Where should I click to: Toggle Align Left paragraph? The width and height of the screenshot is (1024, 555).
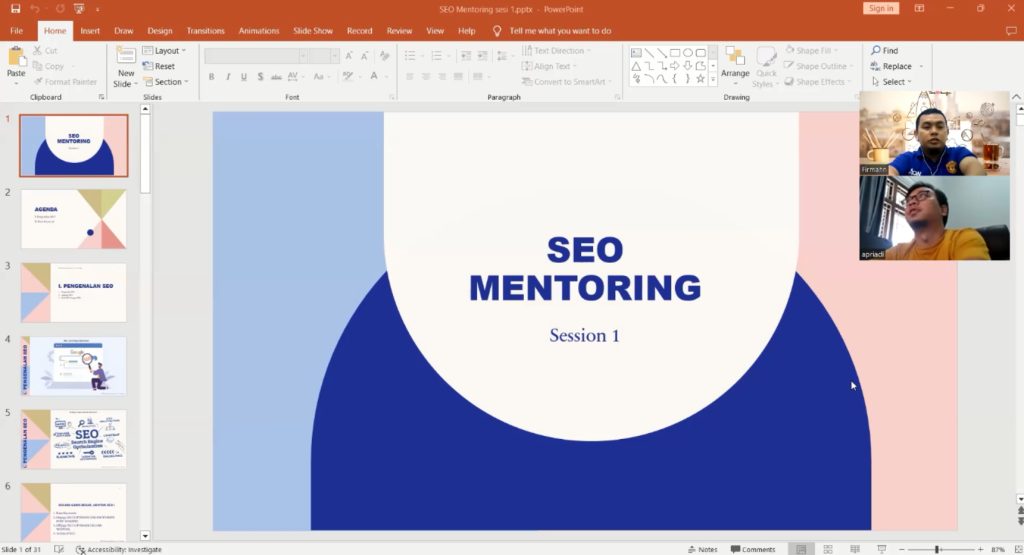click(409, 76)
